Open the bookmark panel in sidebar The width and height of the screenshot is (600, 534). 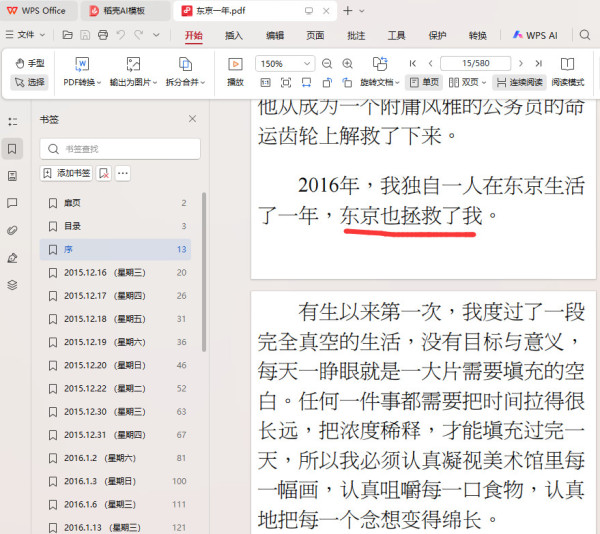[12, 149]
